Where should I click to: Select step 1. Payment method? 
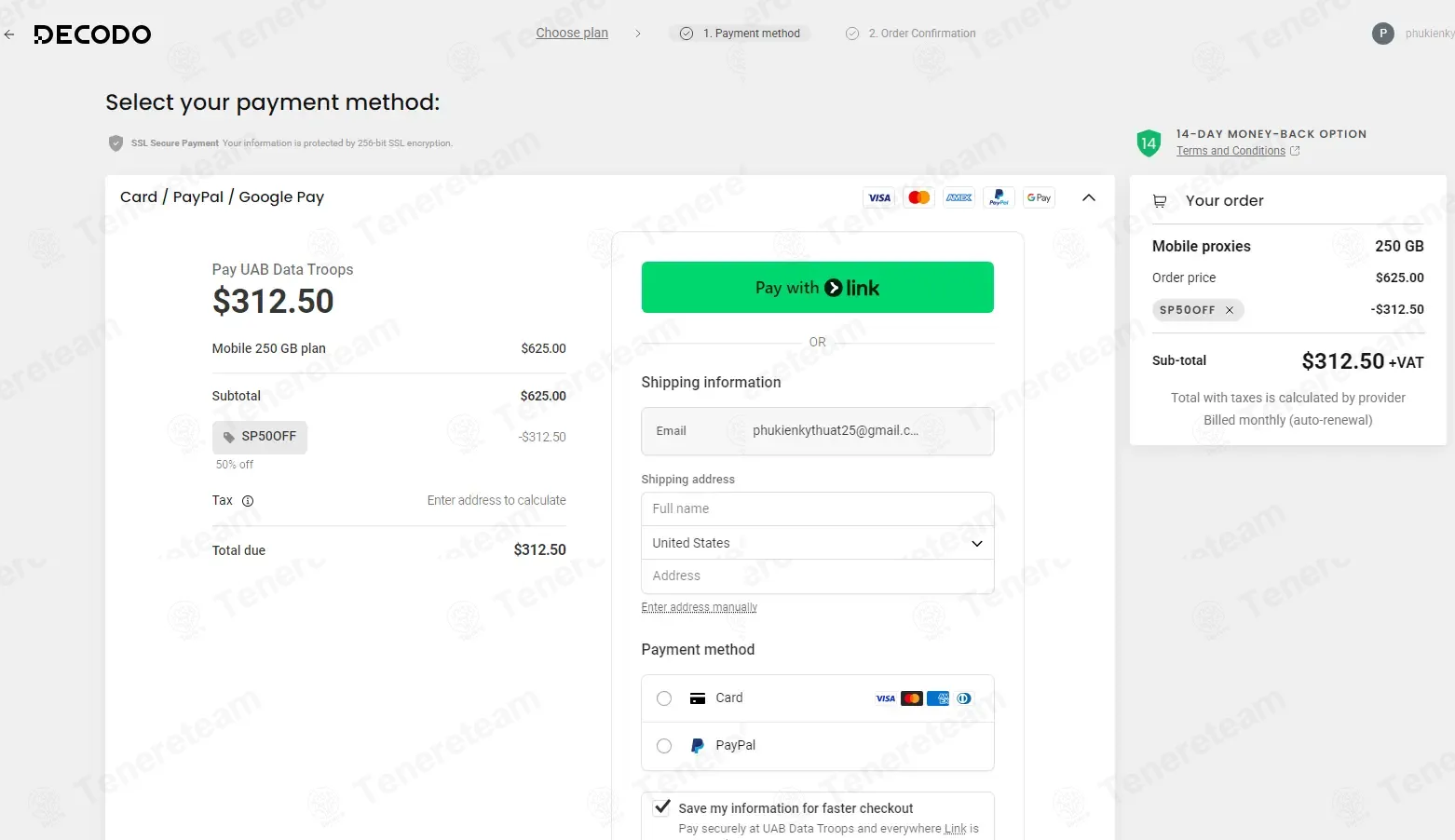(x=740, y=34)
